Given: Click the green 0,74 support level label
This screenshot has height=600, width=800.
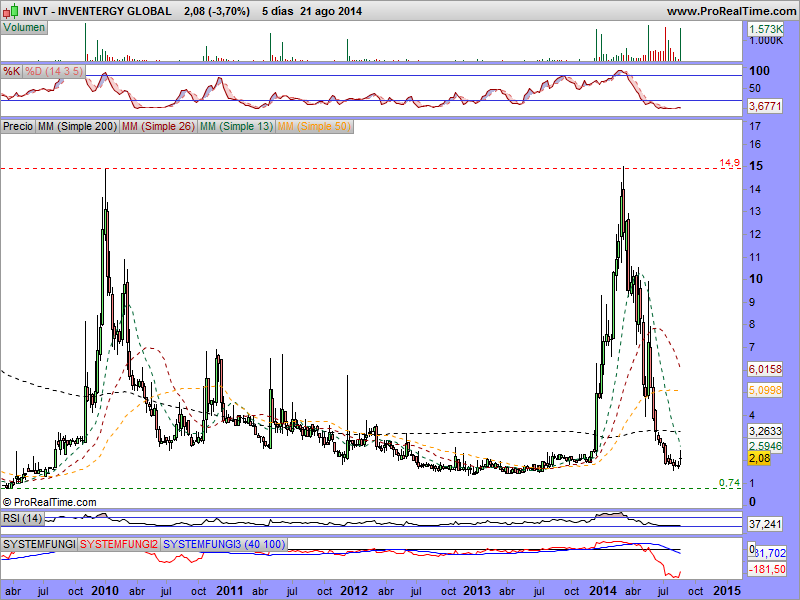Looking at the screenshot, I should click(x=729, y=483).
